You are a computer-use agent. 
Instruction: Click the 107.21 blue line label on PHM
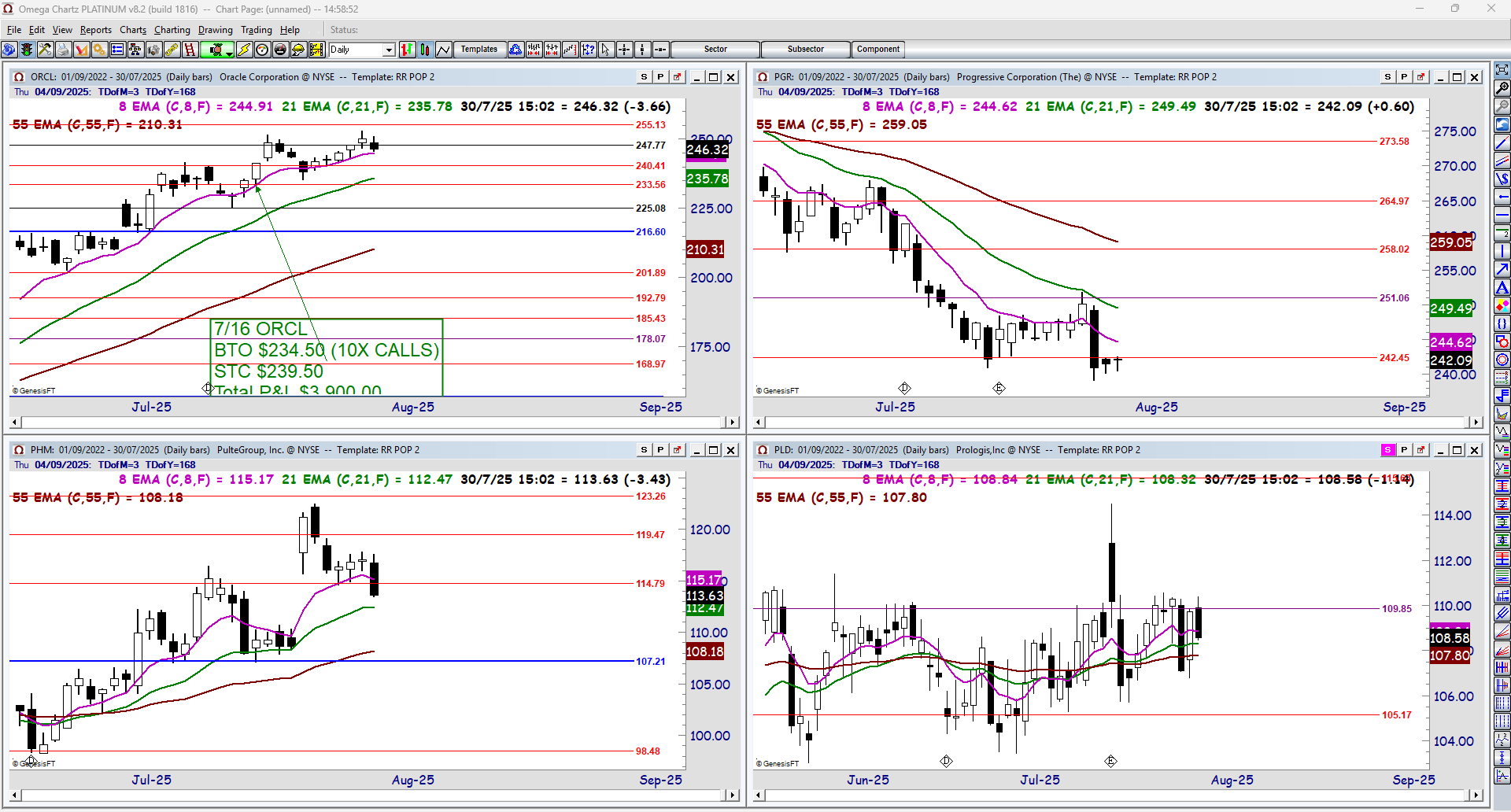[x=651, y=662]
